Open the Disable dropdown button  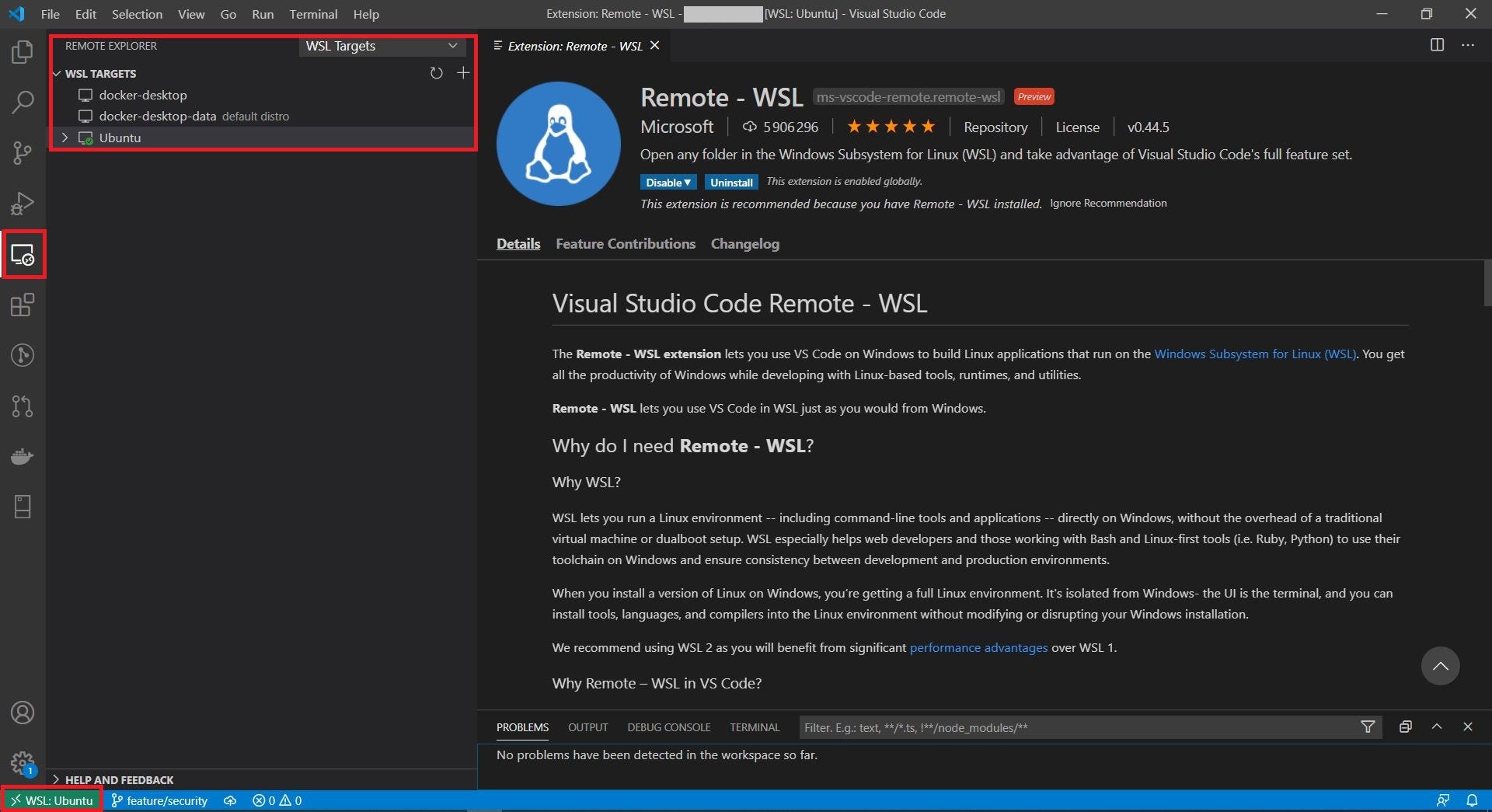click(668, 182)
